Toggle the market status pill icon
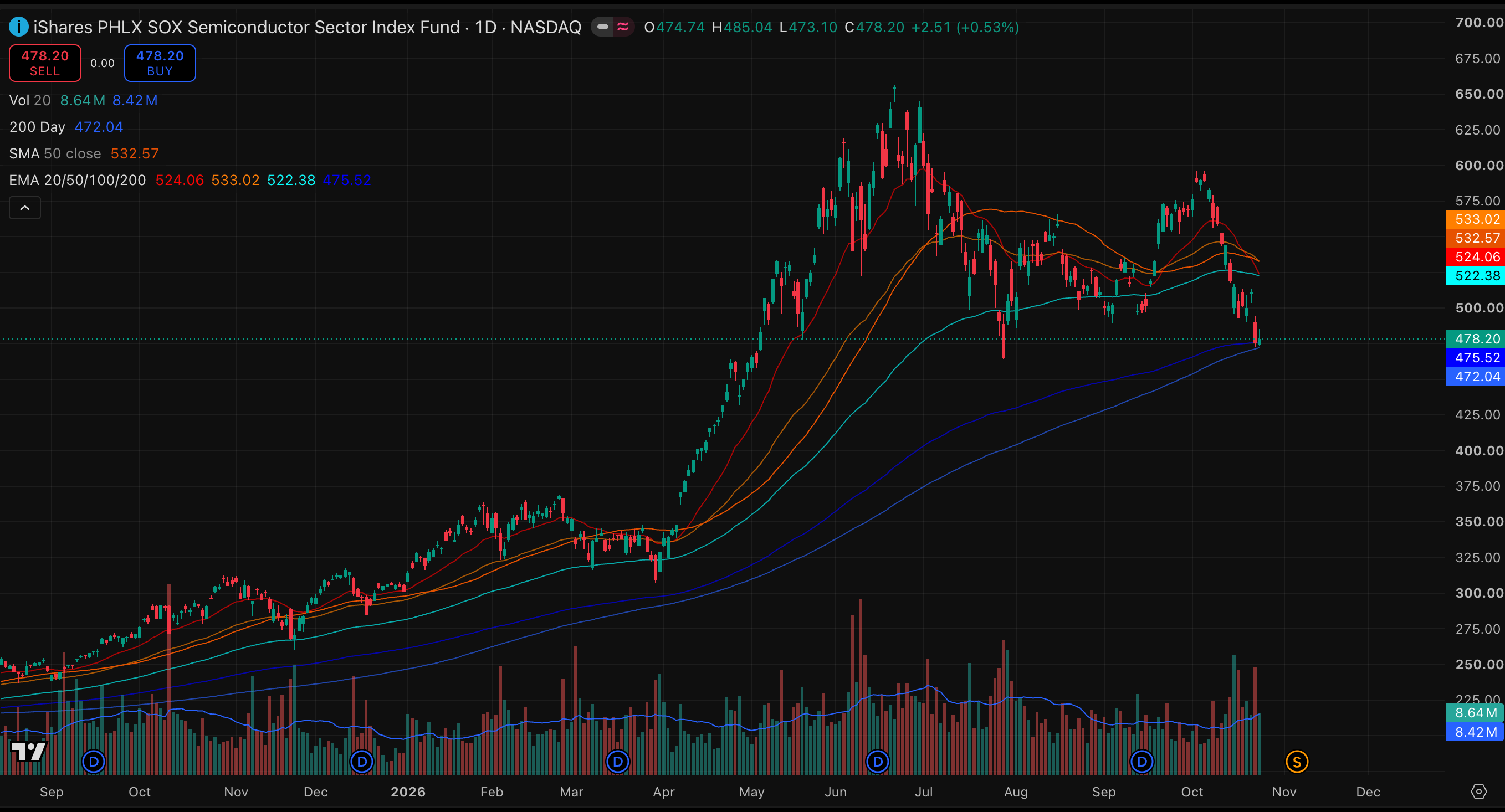This screenshot has height=812, width=1505. point(602,27)
